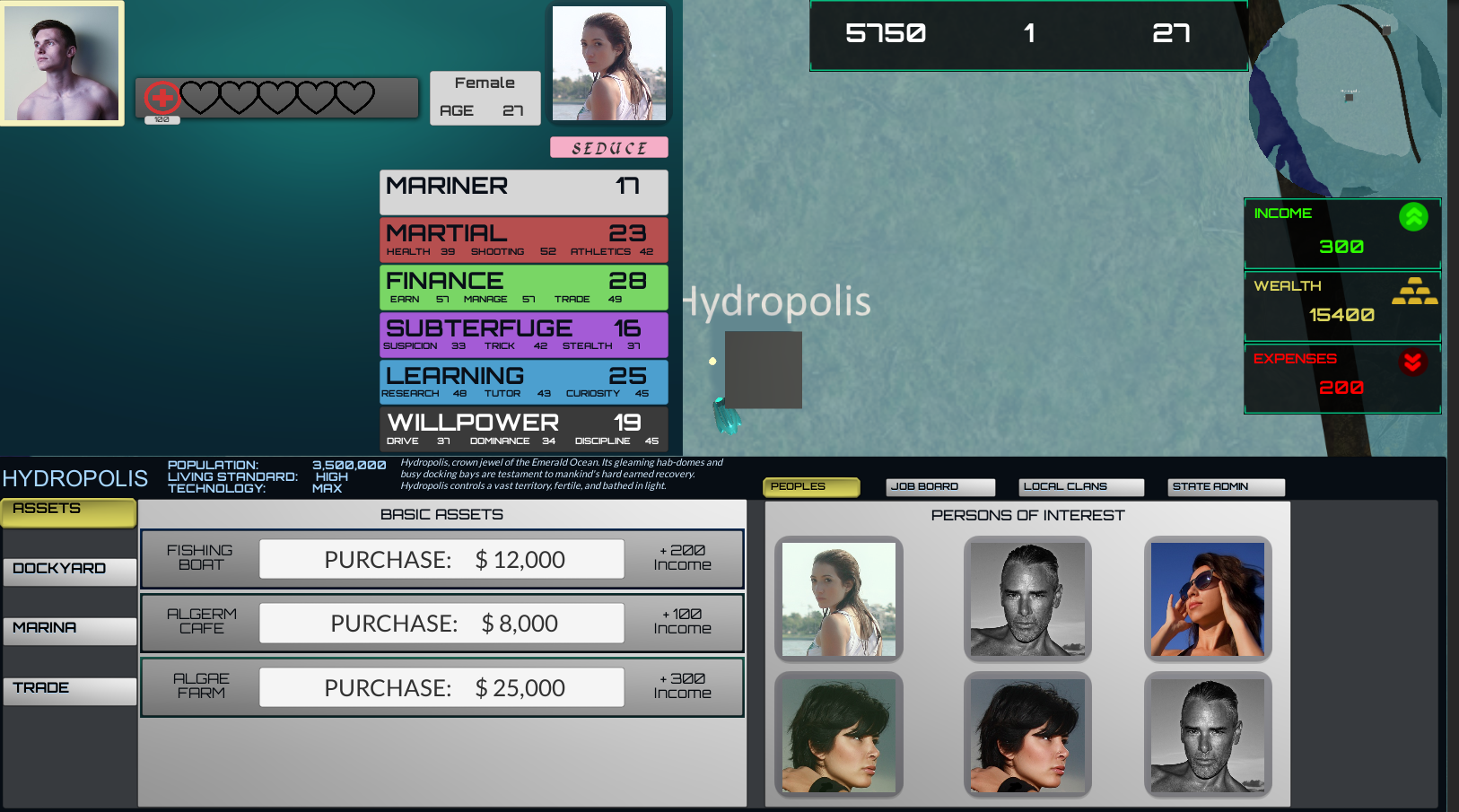Image resolution: width=1459 pixels, height=812 pixels.
Task: Purchase the Fishing Boat for $12,000
Action: 441,559
